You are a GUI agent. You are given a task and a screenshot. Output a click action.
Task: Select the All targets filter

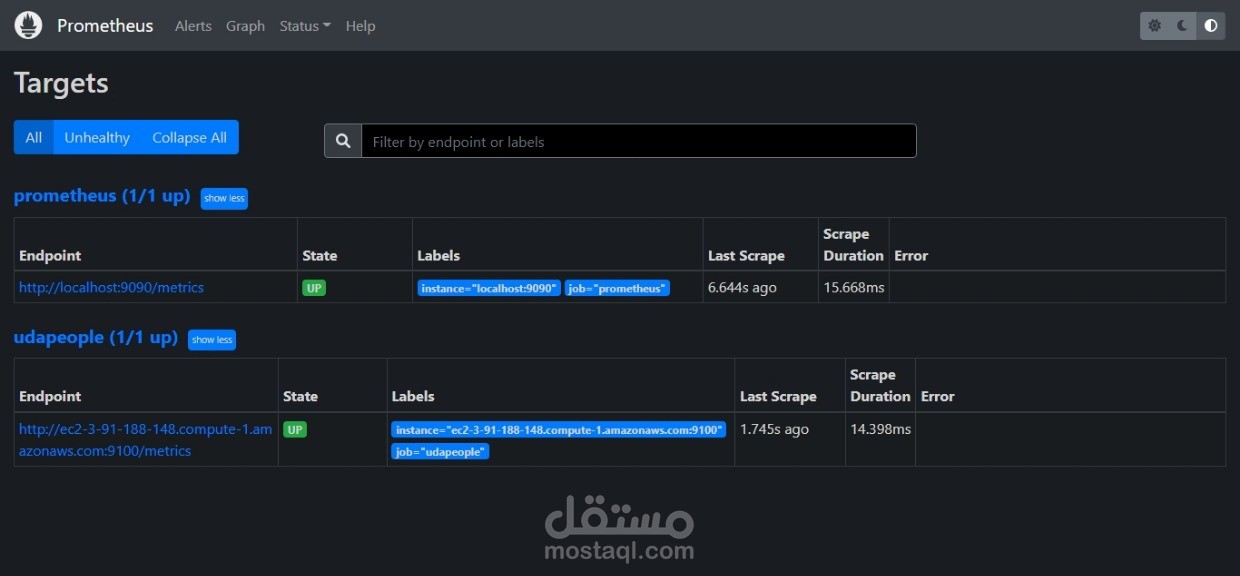click(34, 137)
